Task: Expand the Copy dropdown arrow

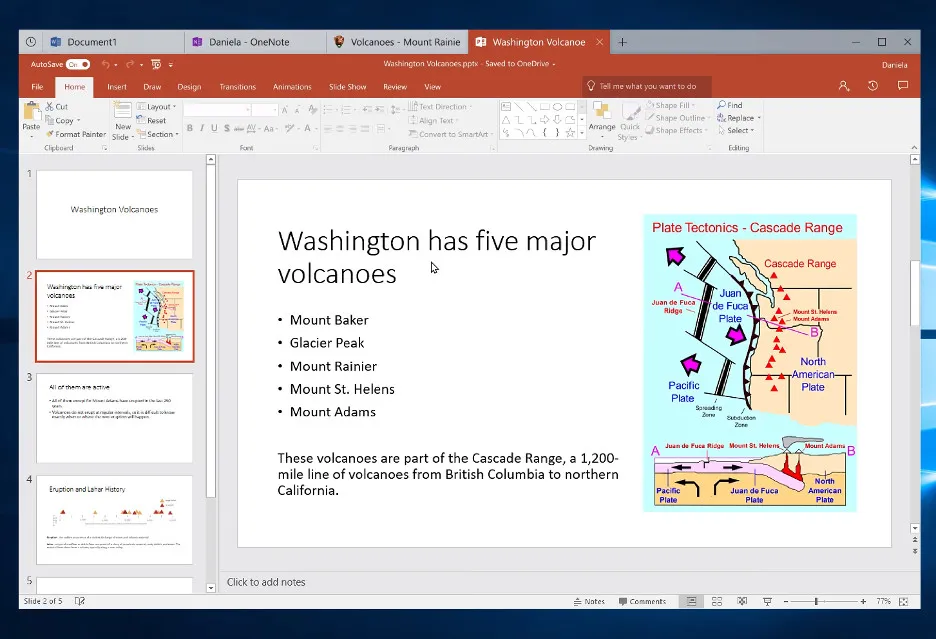Action: [x=78, y=121]
